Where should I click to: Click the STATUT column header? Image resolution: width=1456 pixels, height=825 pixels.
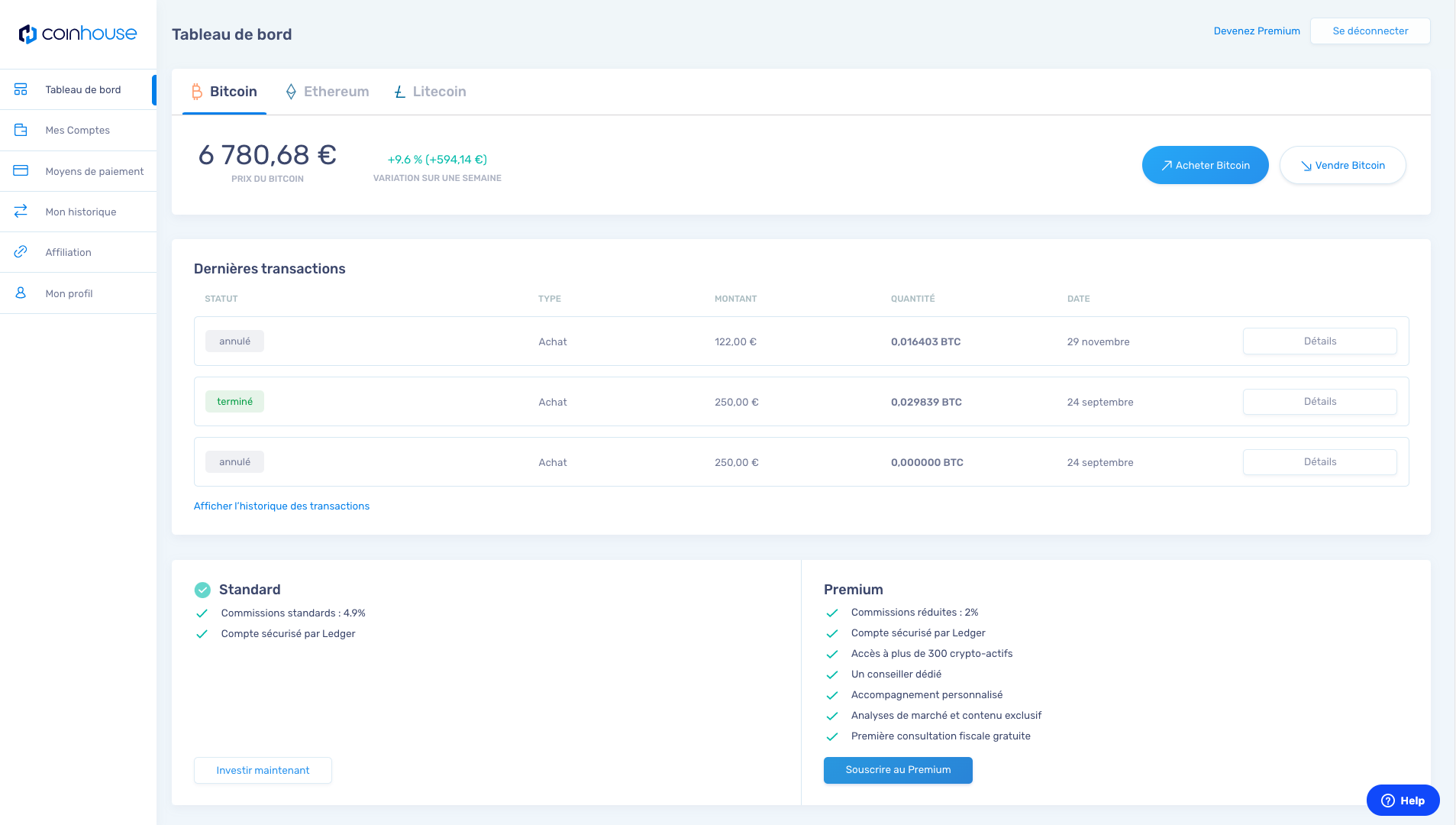(221, 299)
